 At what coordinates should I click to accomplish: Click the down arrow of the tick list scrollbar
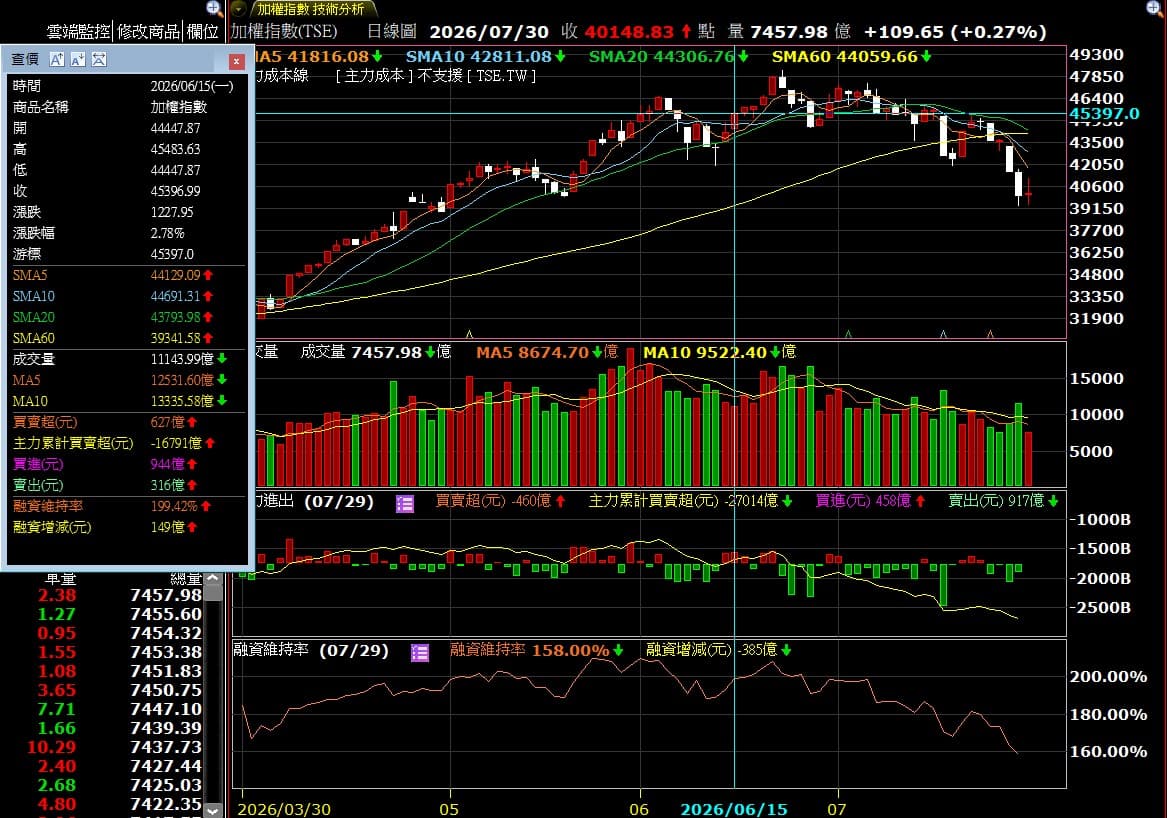coord(213,810)
